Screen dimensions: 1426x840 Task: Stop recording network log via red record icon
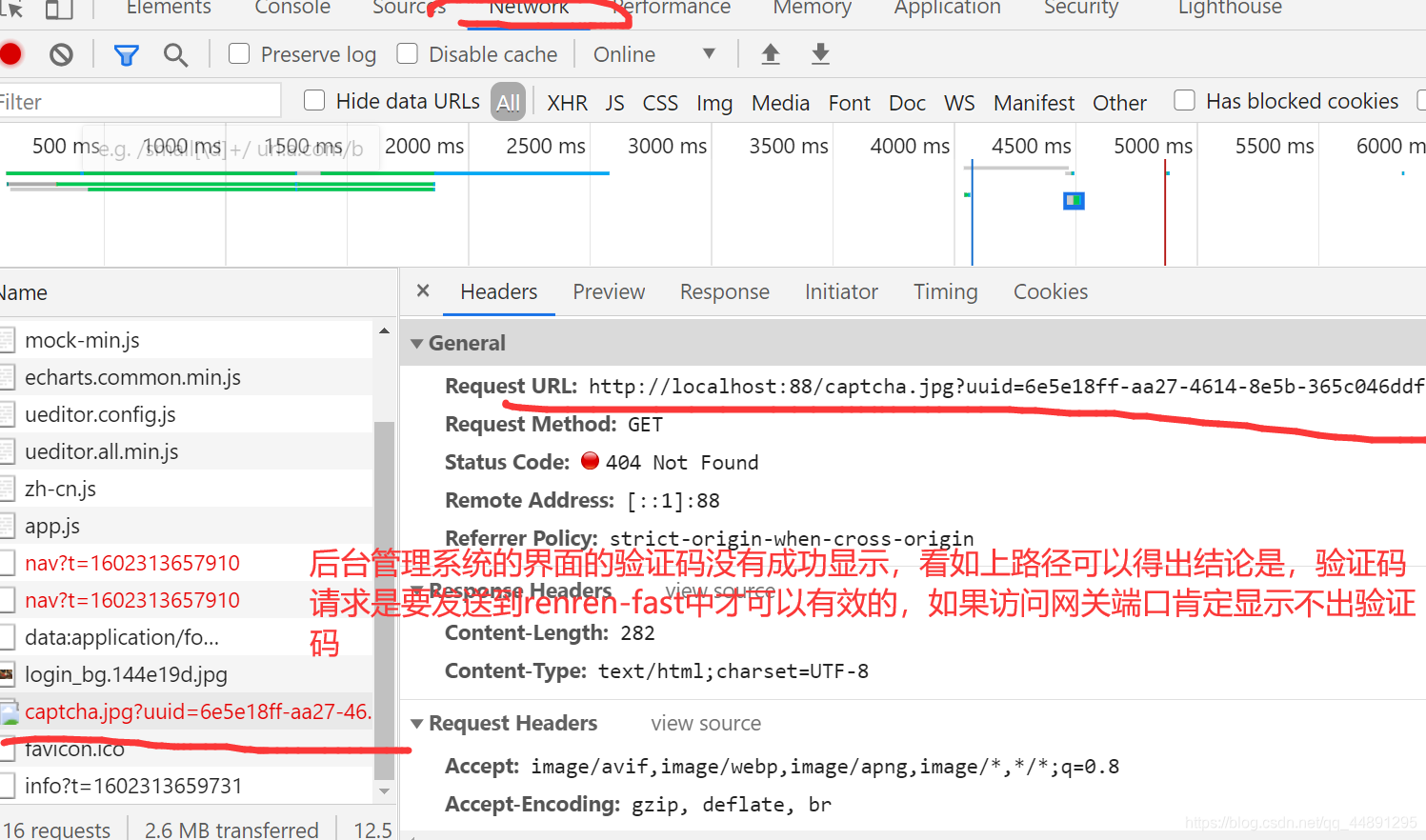click(x=10, y=54)
